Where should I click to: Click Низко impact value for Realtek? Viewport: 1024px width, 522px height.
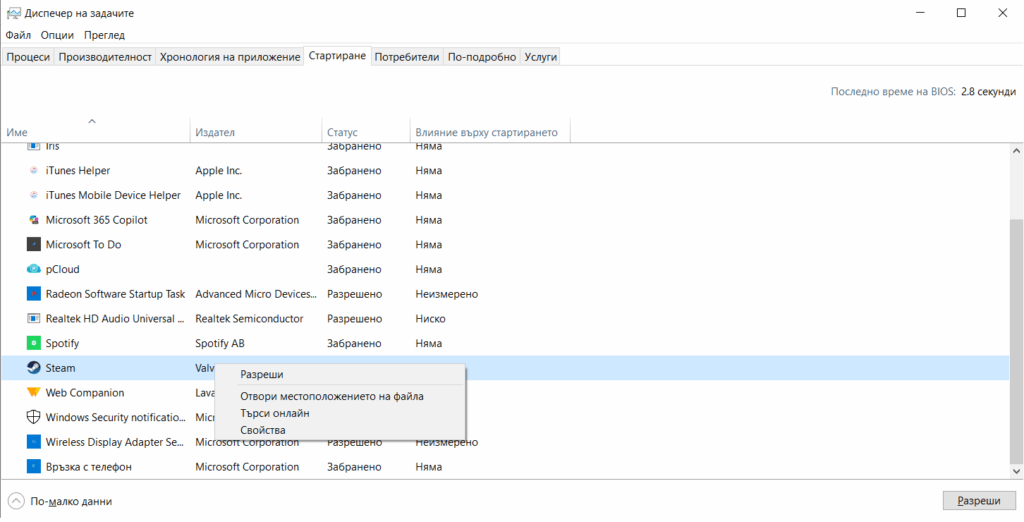[430, 319]
